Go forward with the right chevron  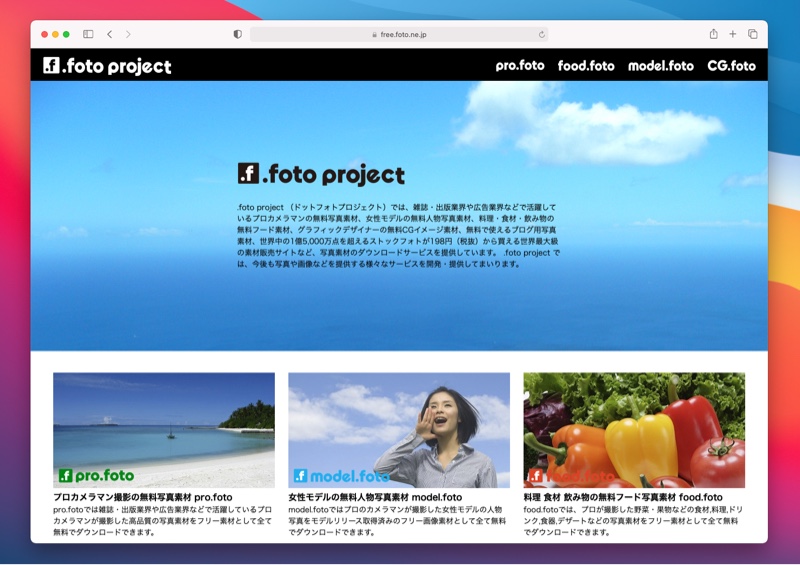pyautogui.click(x=128, y=34)
